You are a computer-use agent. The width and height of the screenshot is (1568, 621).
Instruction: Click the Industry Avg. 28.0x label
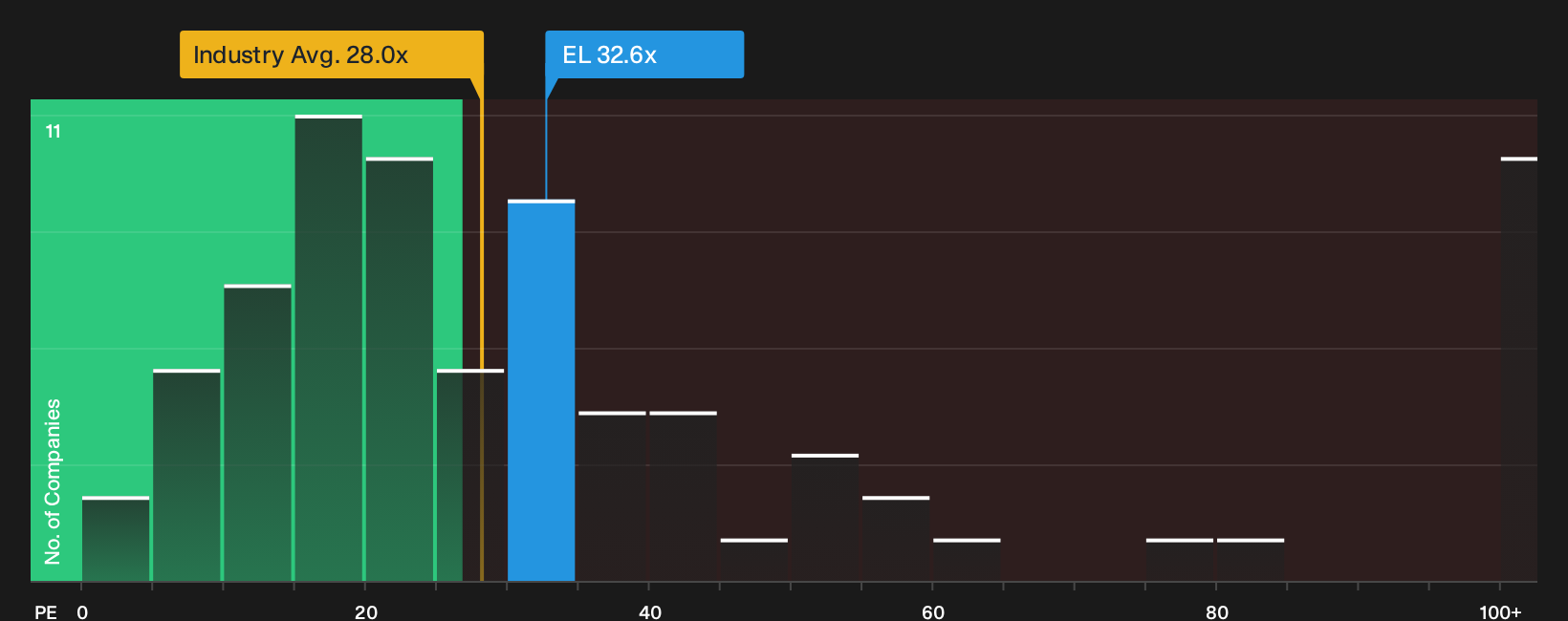[x=331, y=54]
